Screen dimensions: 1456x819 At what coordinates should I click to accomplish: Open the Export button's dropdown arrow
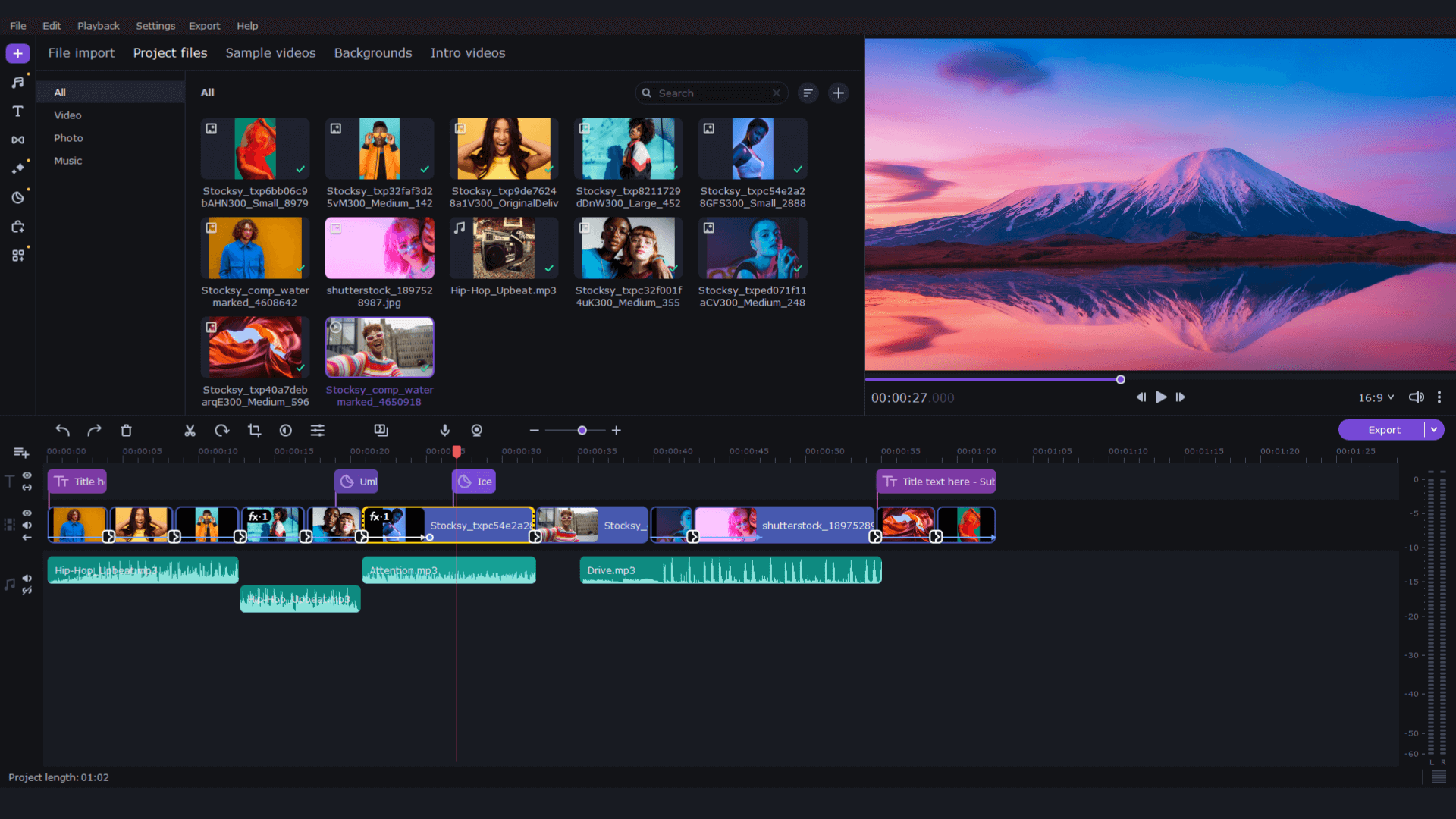pyautogui.click(x=1434, y=429)
